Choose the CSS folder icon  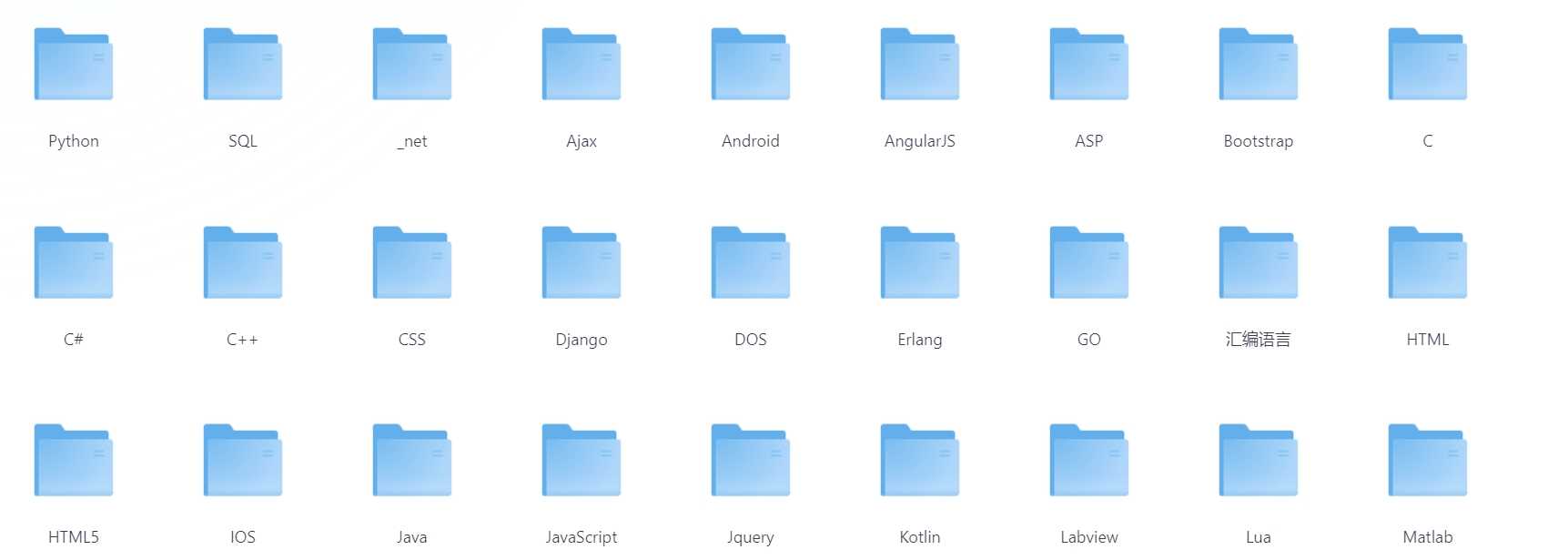(412, 262)
